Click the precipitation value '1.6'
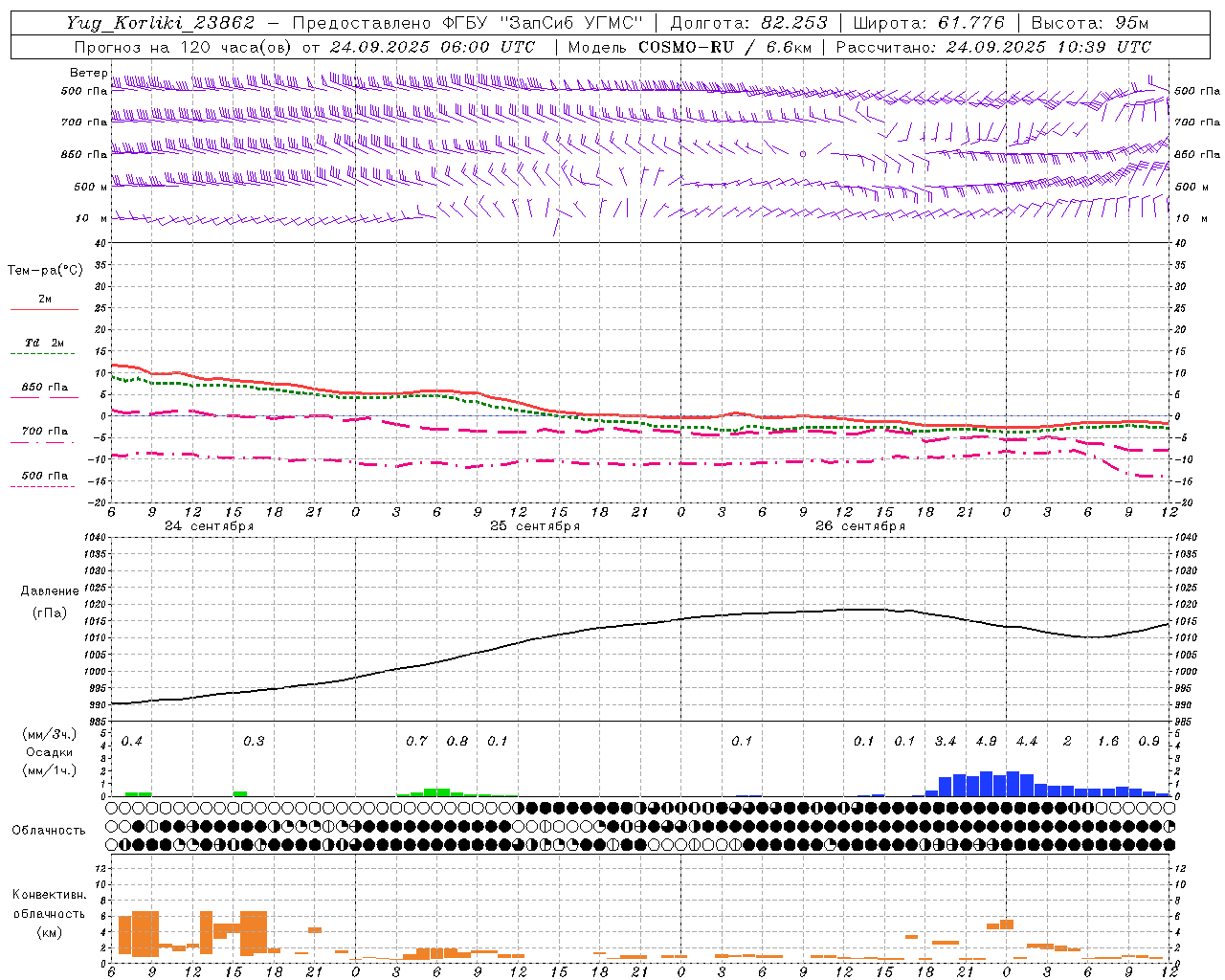The width and height of the screenshot is (1225, 980). point(1108,742)
